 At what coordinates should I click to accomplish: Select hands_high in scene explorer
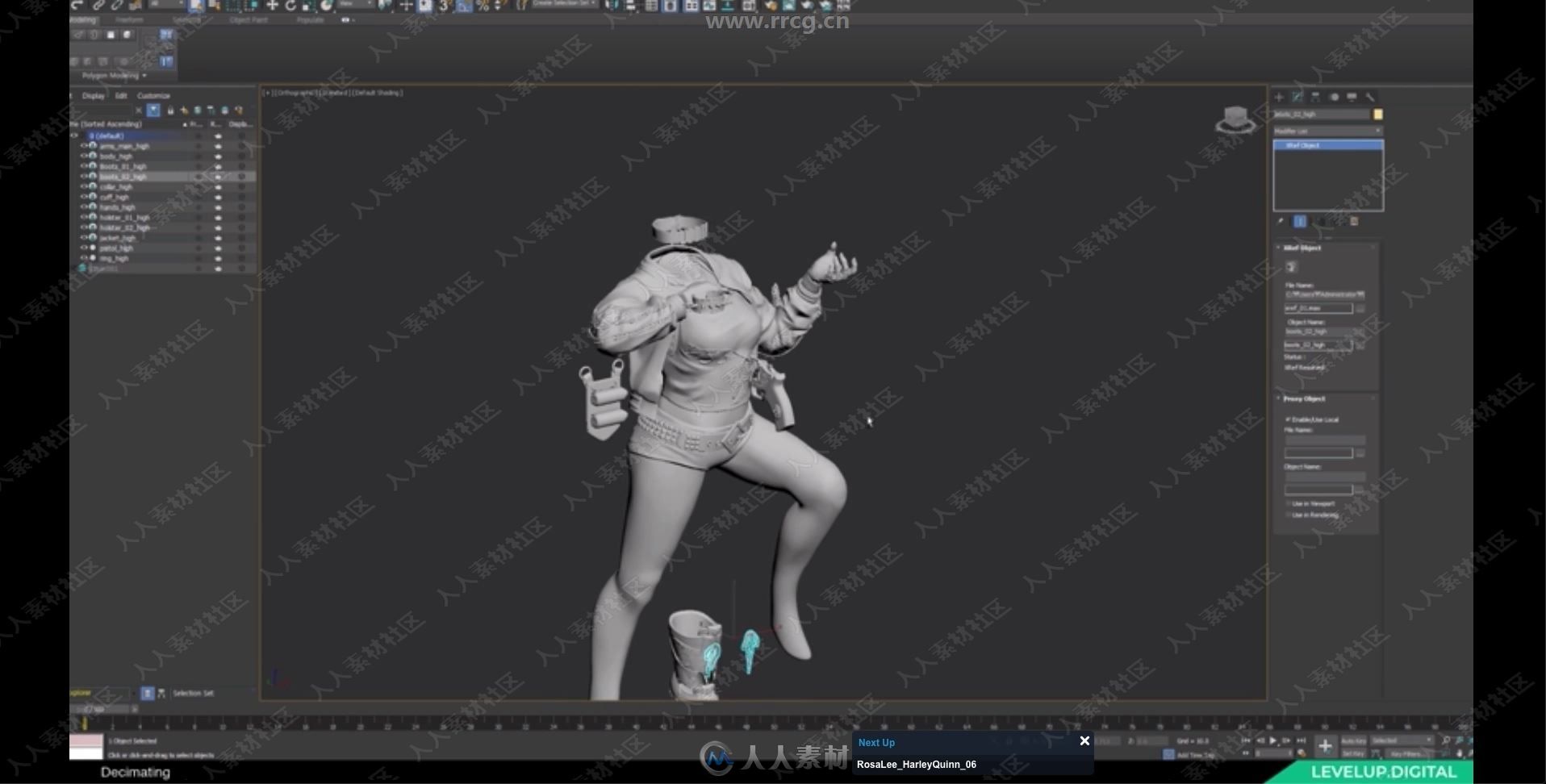pyautogui.click(x=118, y=207)
